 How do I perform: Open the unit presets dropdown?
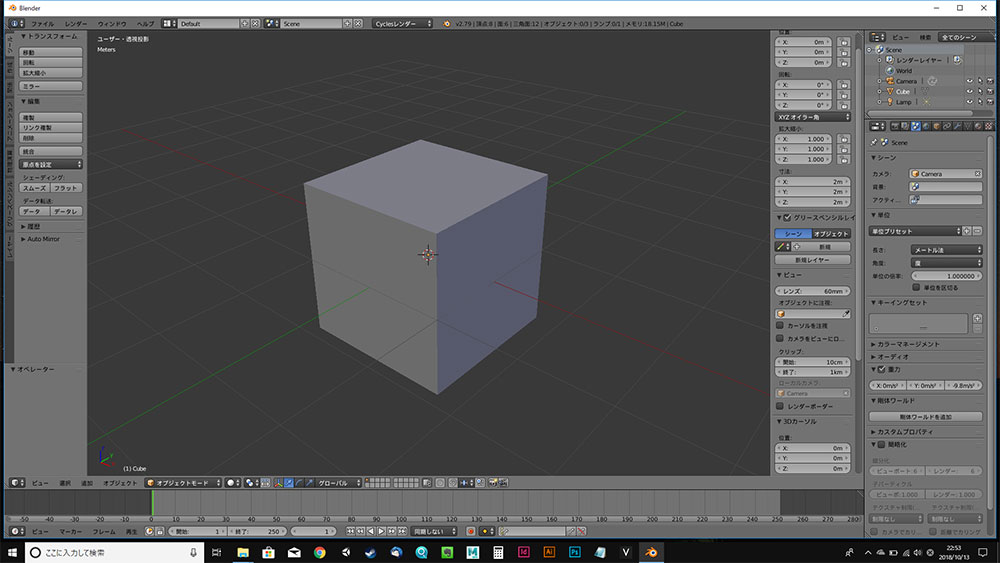(x=915, y=231)
